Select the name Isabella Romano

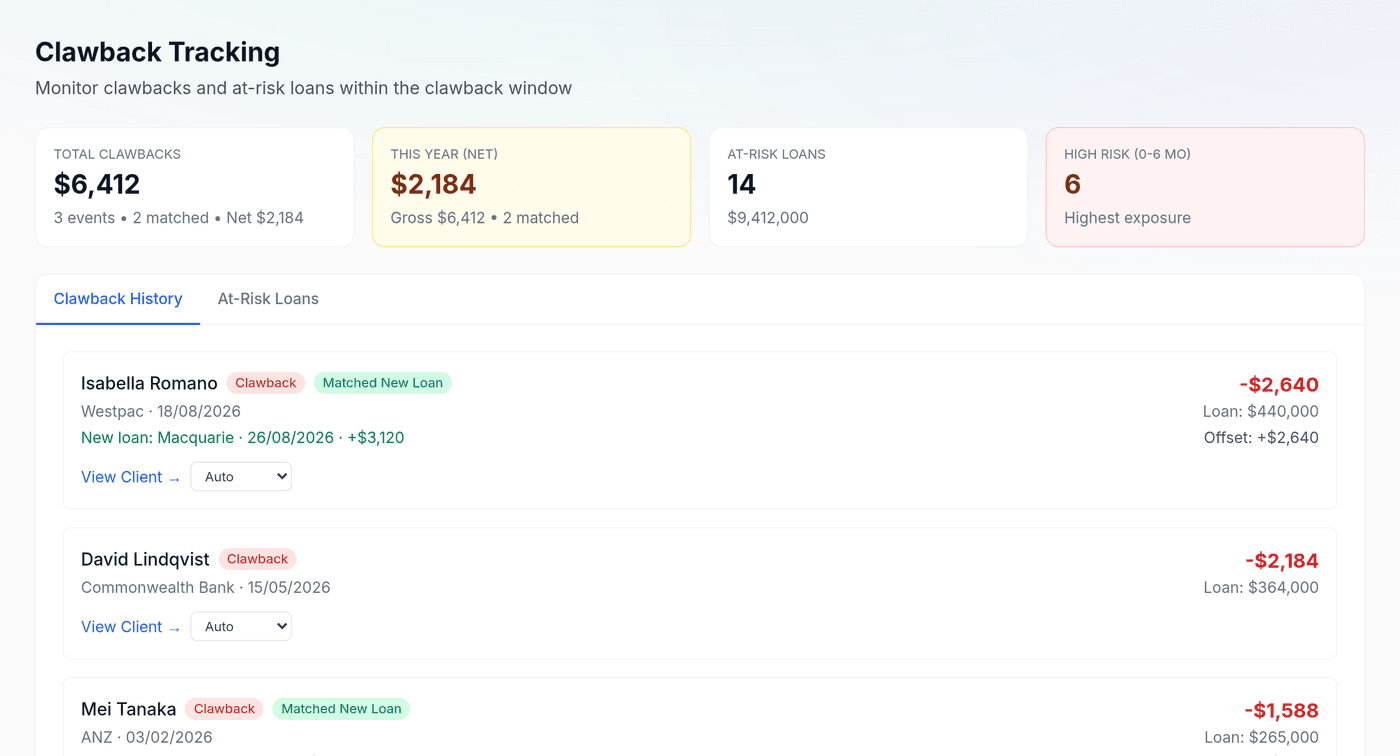149,383
